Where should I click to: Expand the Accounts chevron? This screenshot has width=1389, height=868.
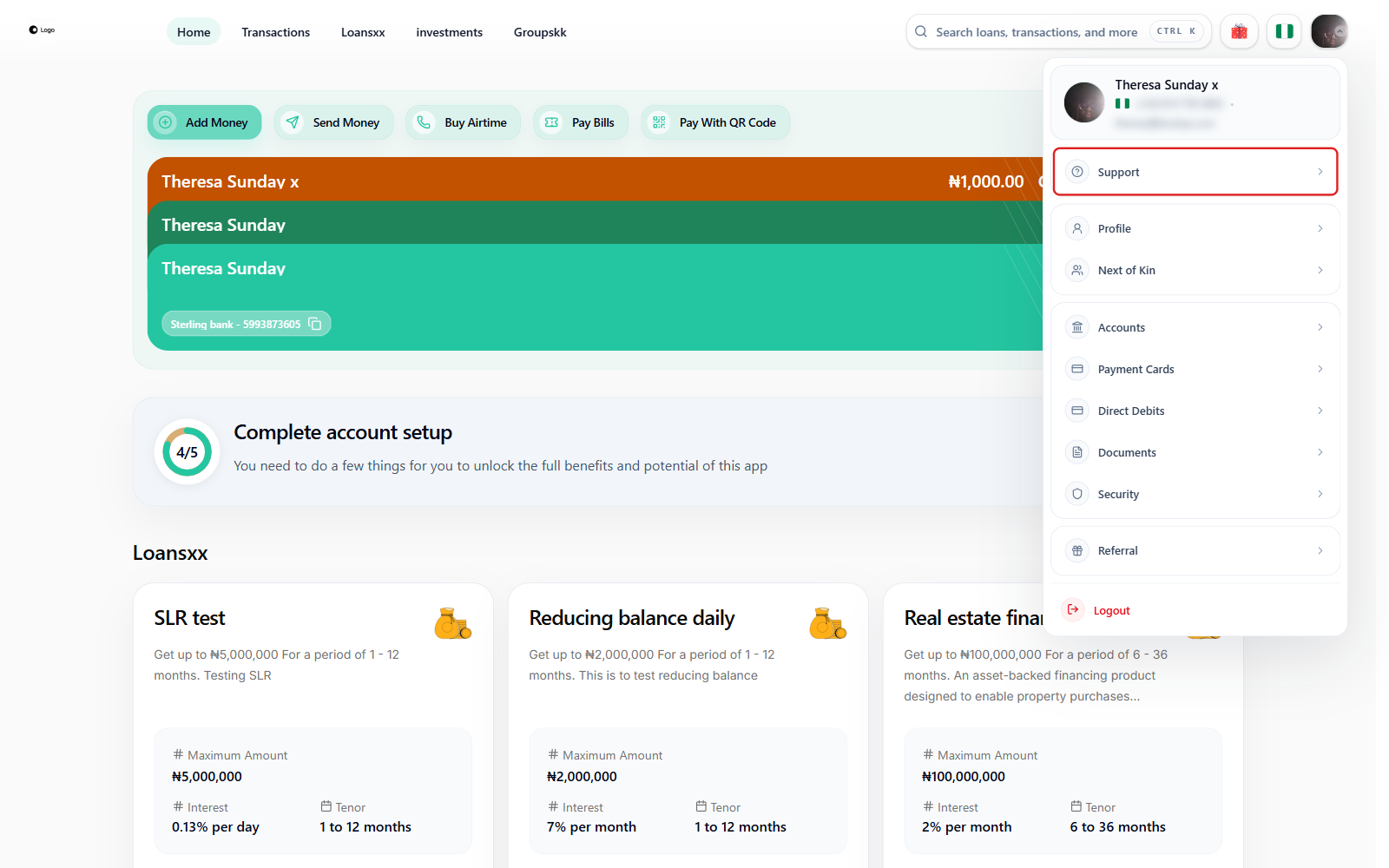click(x=1320, y=327)
